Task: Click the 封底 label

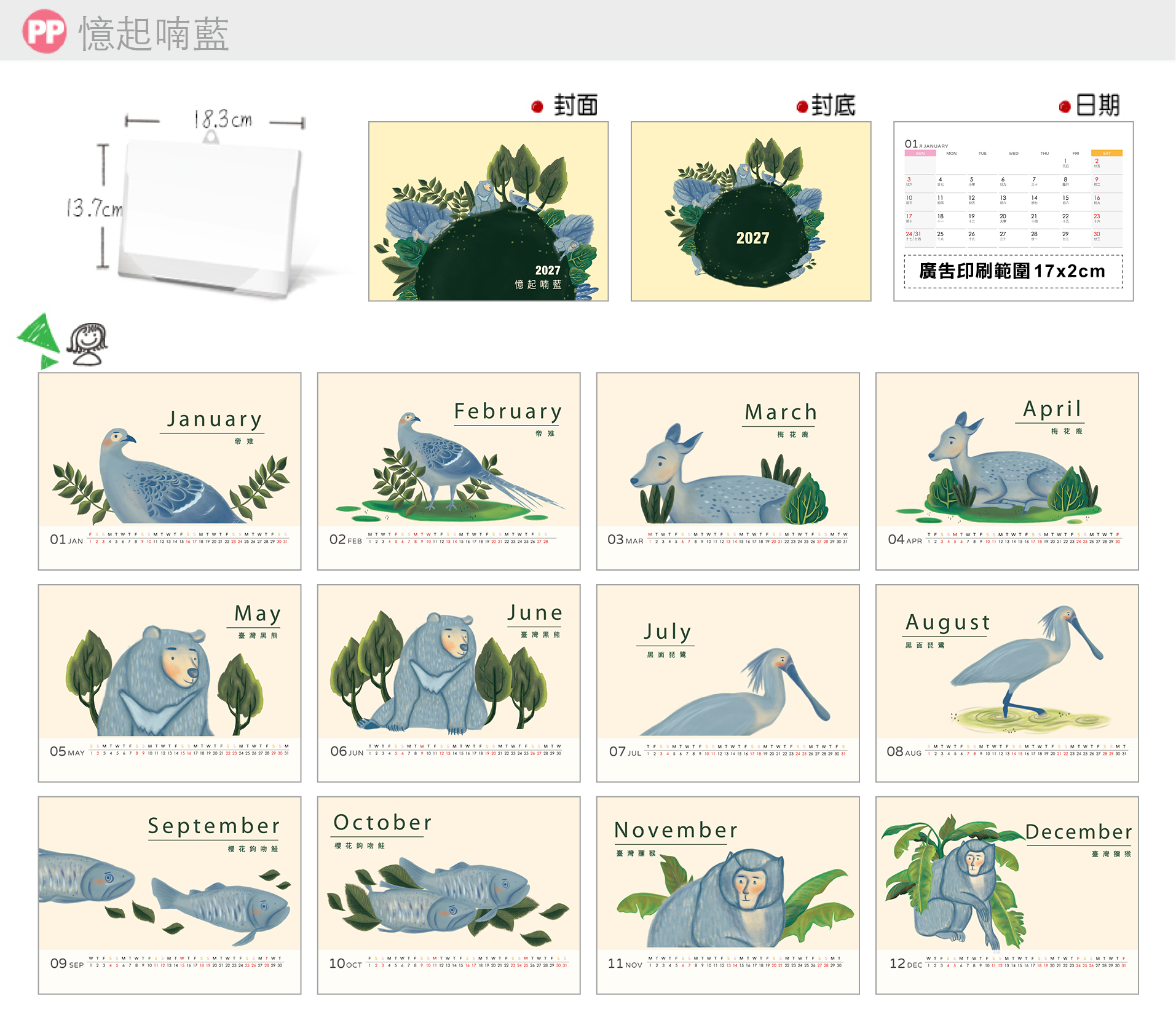Action: coord(833,105)
